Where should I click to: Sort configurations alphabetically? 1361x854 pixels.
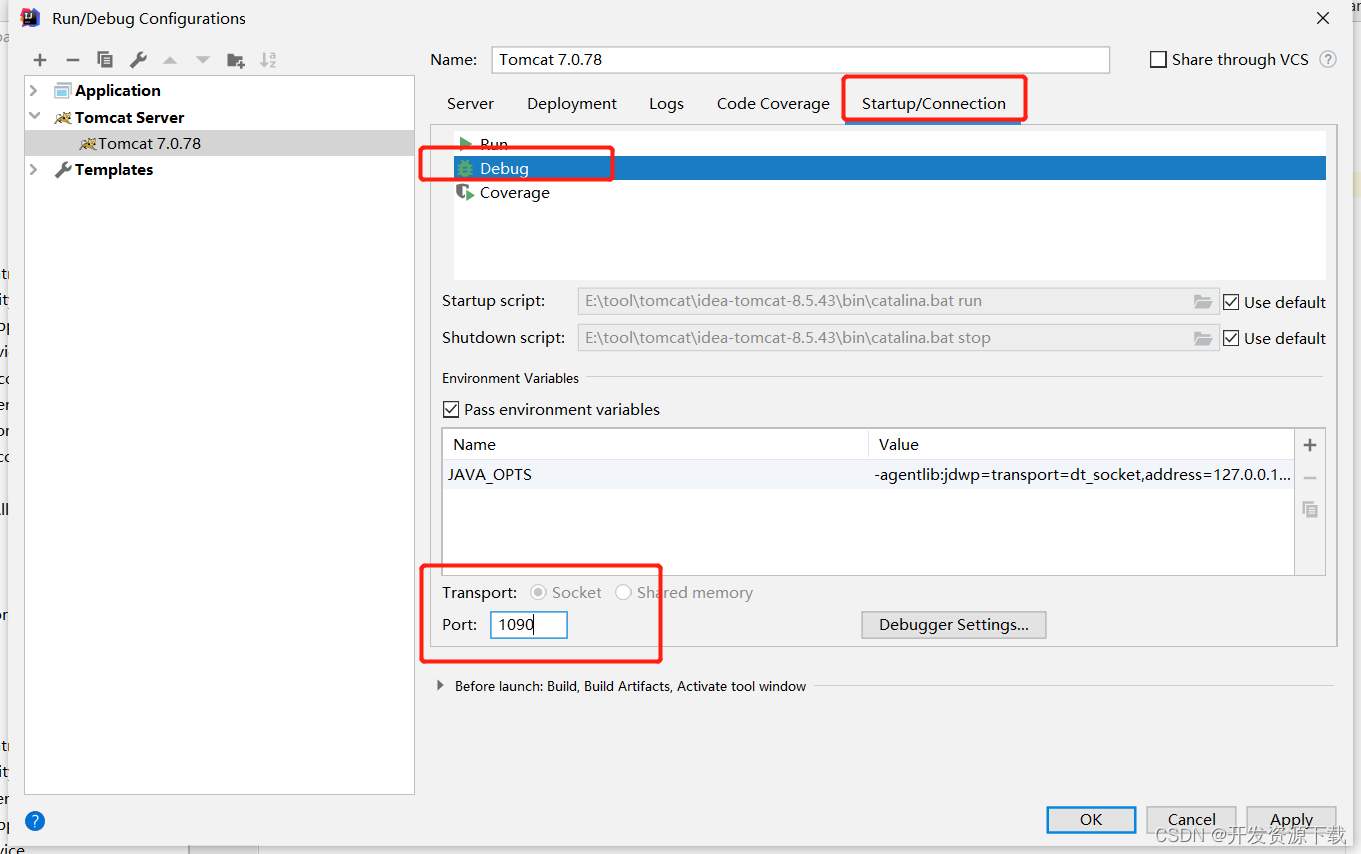point(267,60)
